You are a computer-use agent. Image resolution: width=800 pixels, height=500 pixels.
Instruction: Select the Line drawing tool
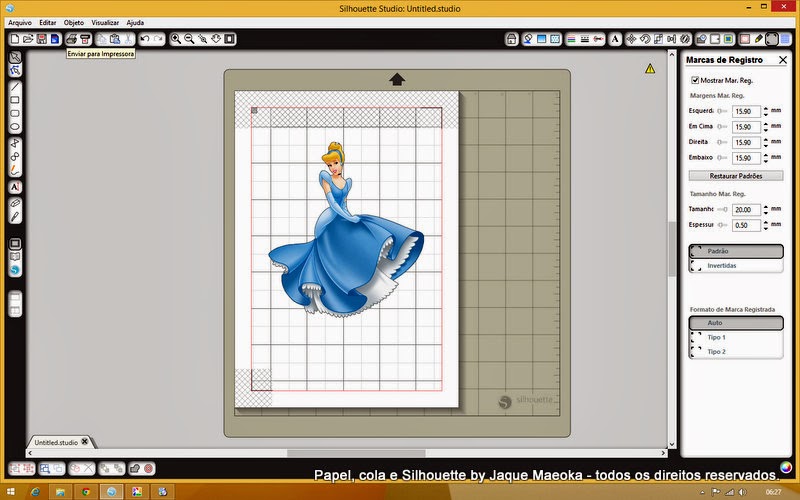[15, 87]
